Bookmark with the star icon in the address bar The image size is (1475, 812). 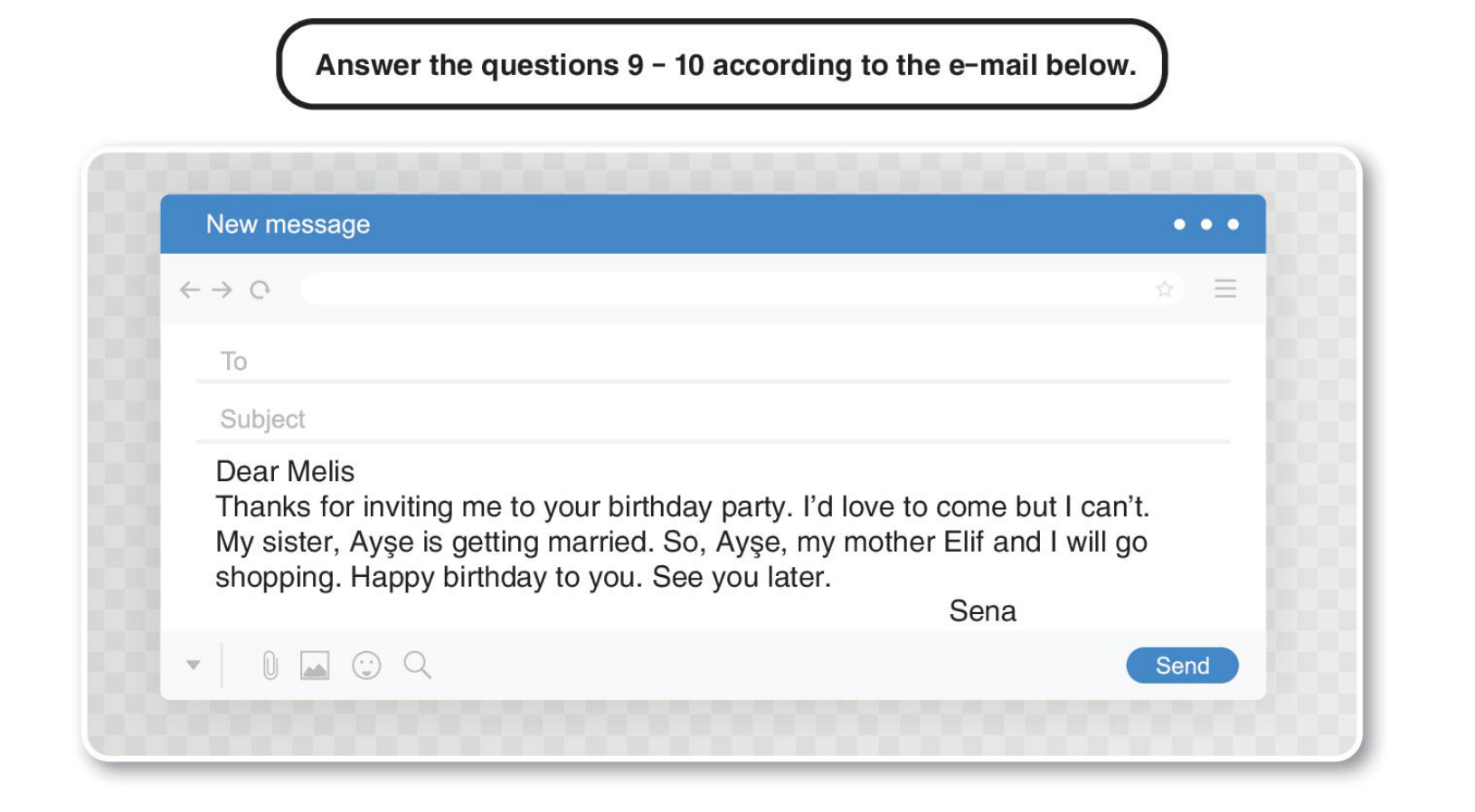pyautogui.click(x=1164, y=289)
